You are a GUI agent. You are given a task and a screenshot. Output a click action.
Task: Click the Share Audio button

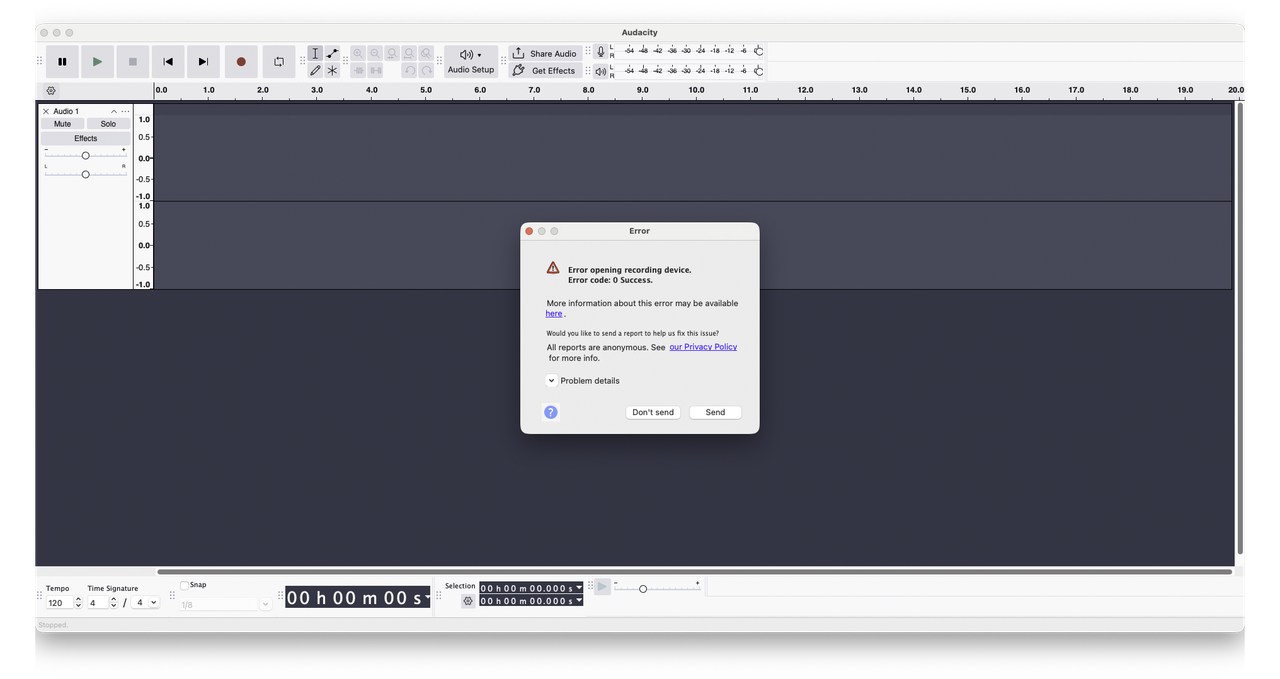[x=545, y=54]
